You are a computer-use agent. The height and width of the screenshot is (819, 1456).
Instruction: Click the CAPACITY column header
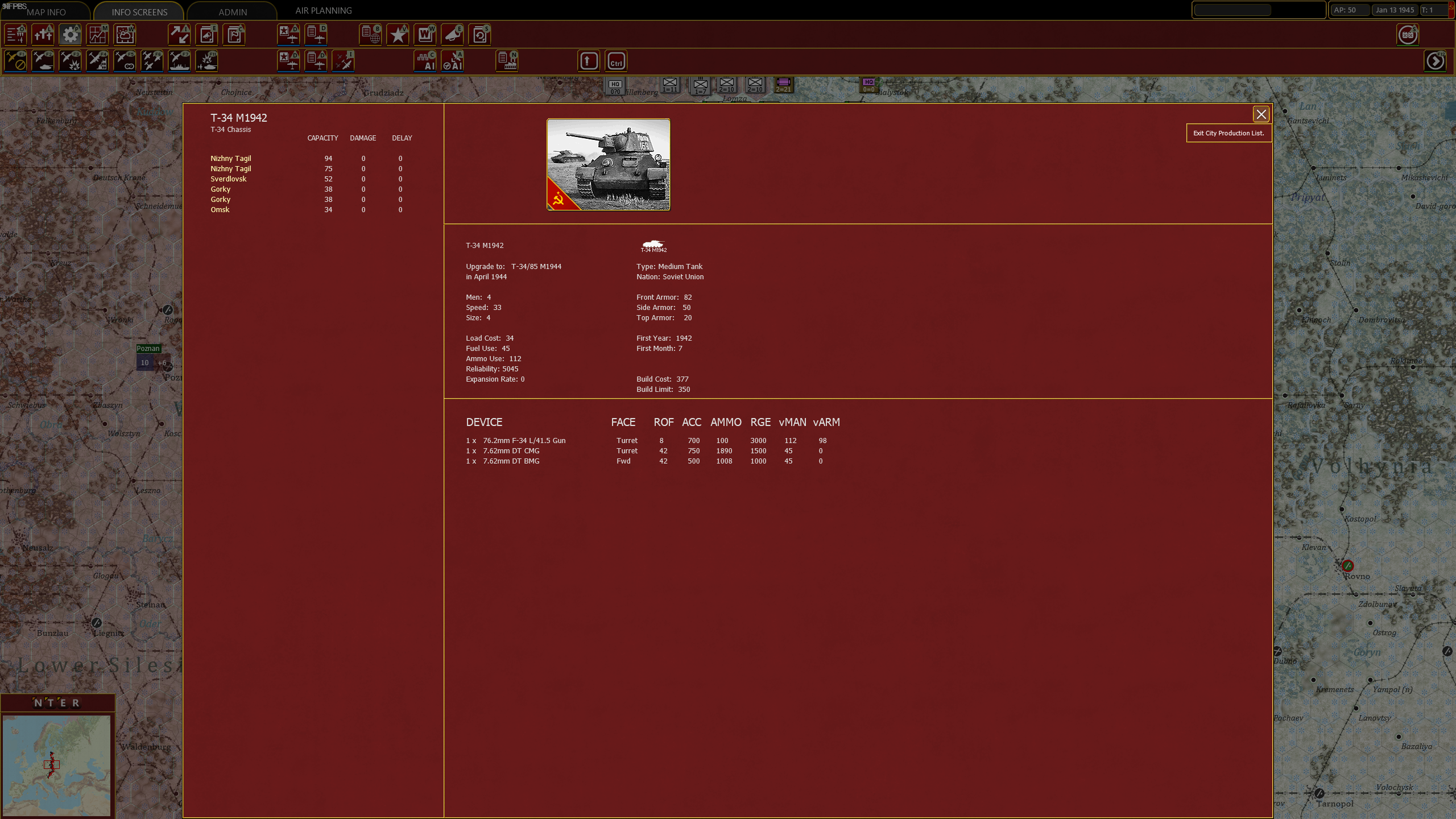322,138
